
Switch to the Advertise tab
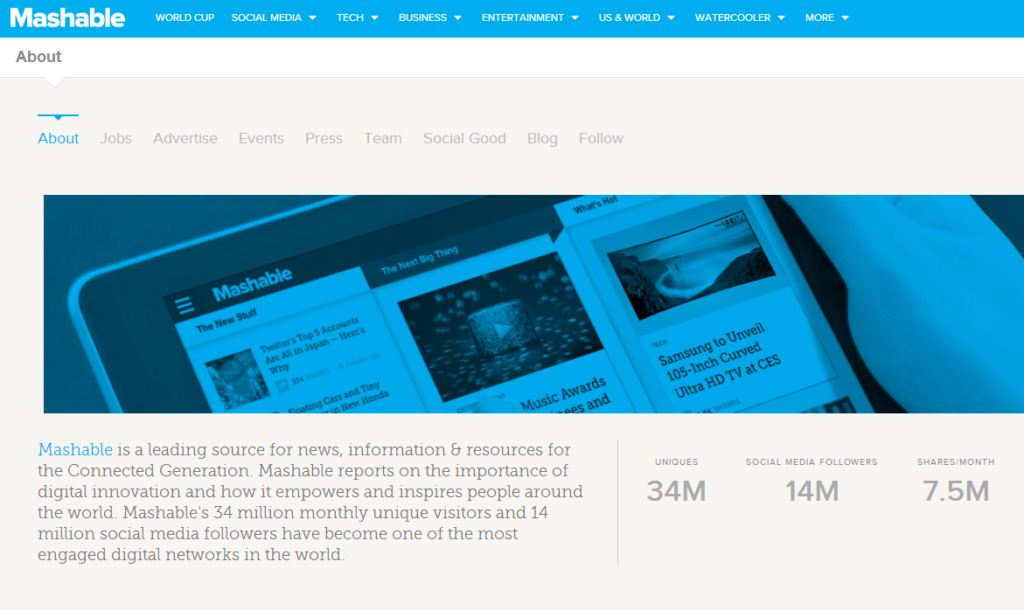pyautogui.click(x=185, y=138)
